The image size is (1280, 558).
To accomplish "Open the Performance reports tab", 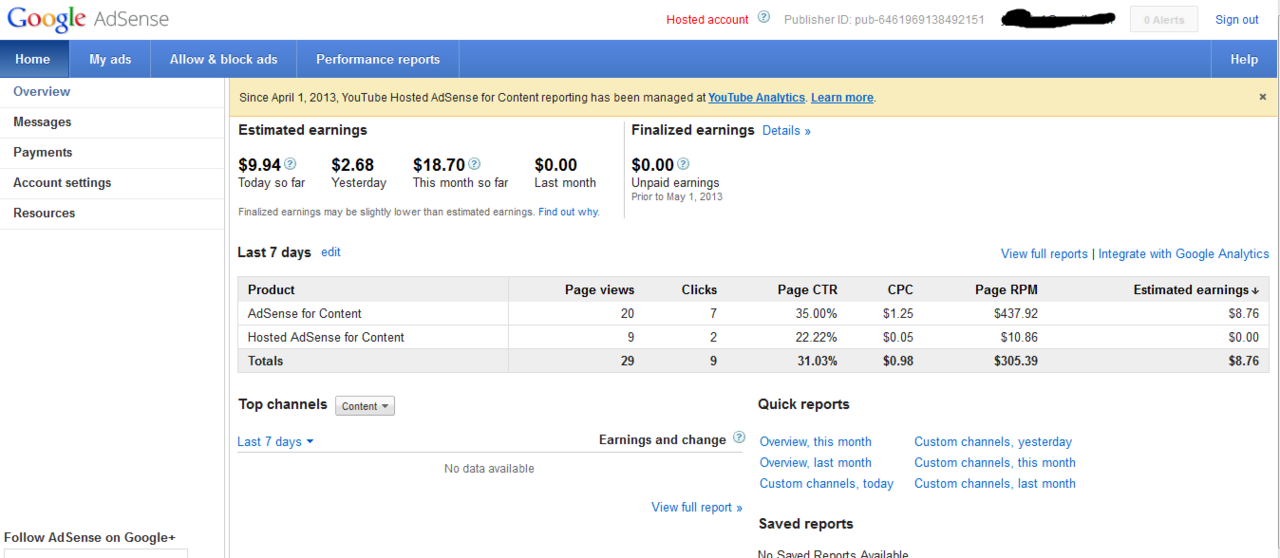I will point(378,59).
